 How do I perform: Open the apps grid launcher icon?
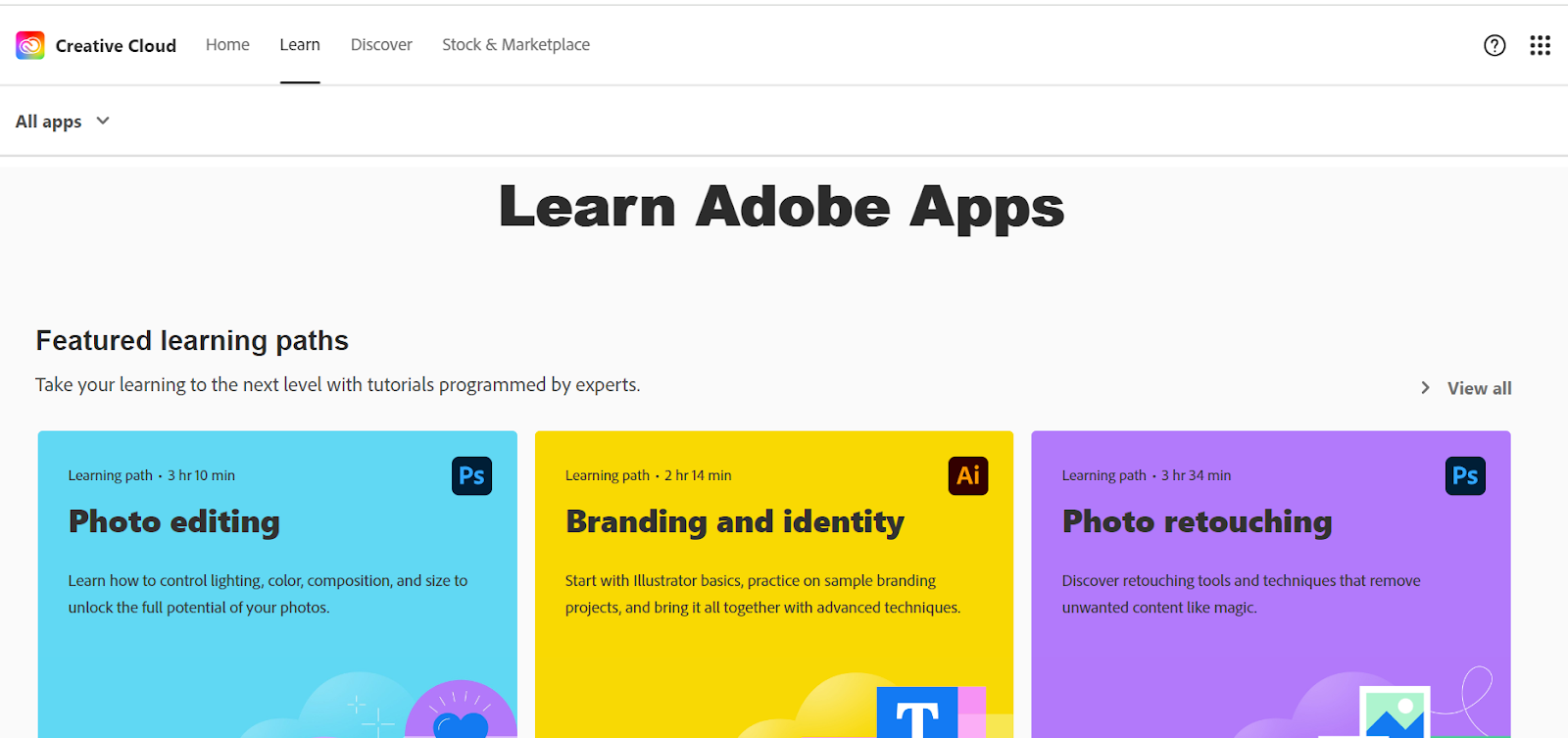click(1540, 45)
